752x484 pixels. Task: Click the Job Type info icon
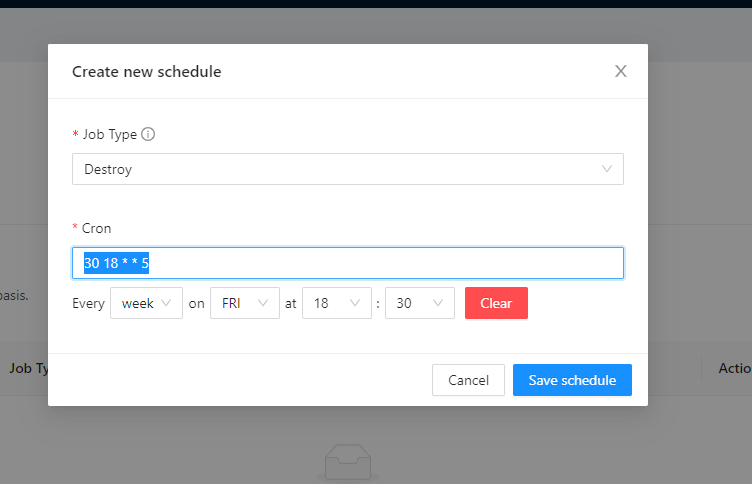[148, 134]
